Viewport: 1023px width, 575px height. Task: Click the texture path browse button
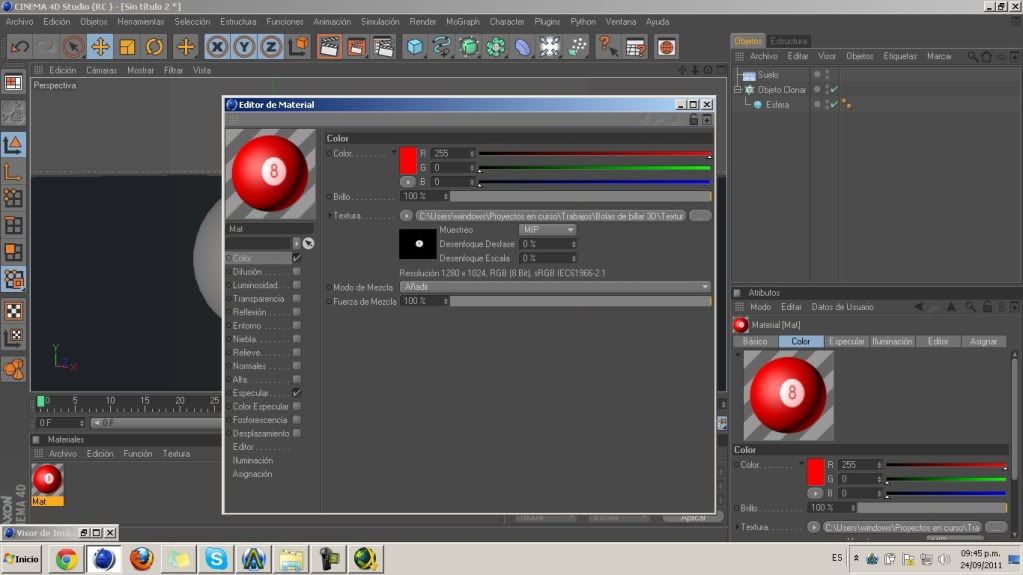pos(700,216)
